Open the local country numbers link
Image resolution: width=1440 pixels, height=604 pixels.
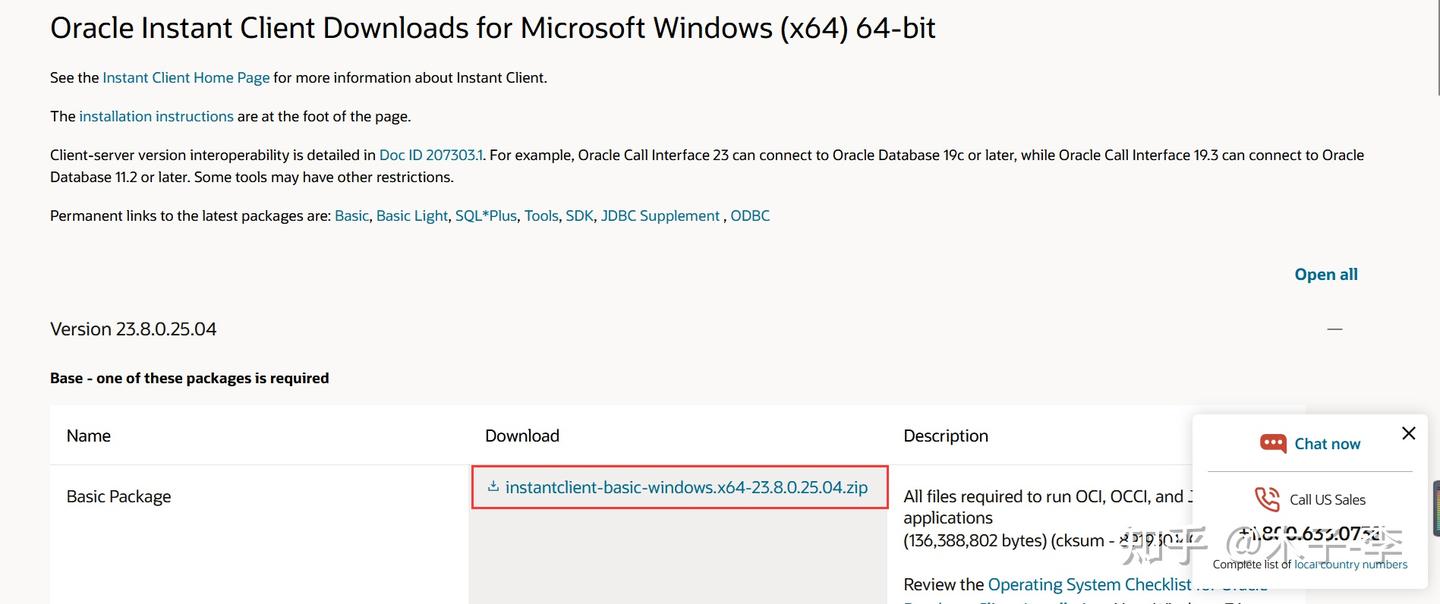(1350, 564)
